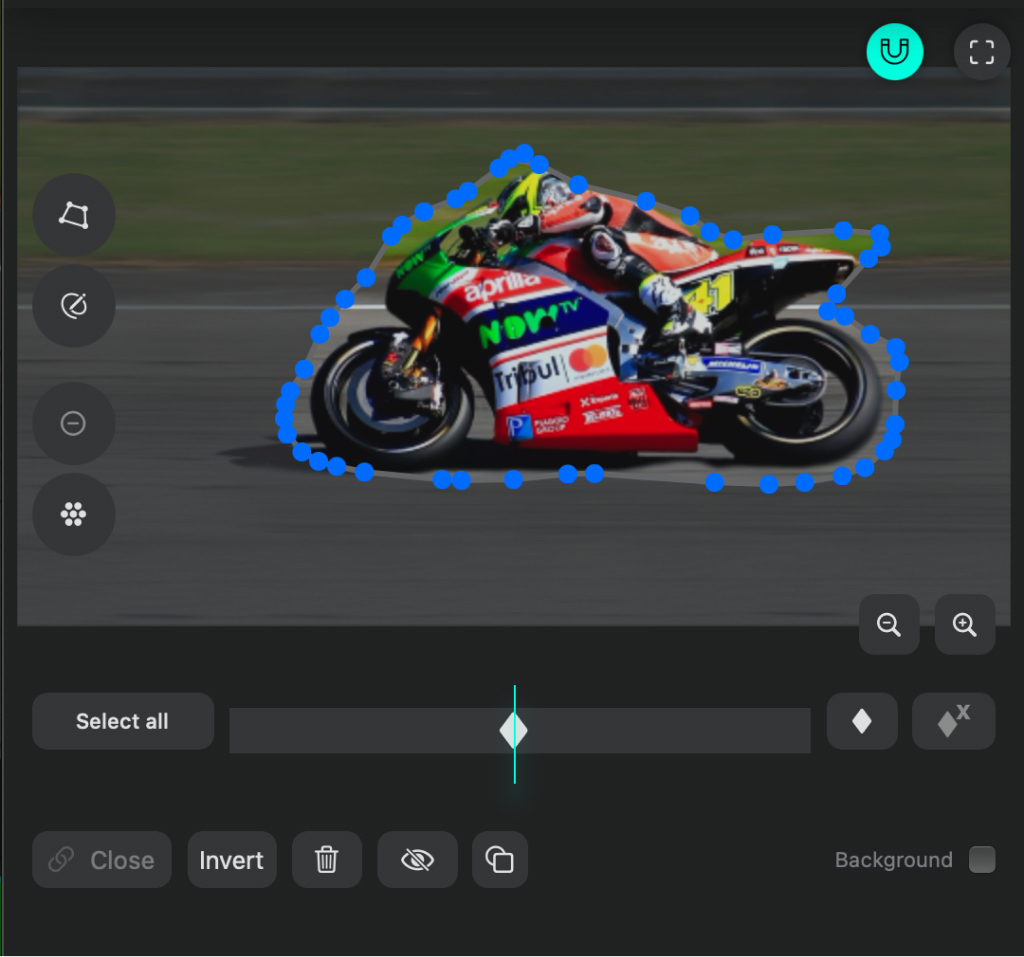
Task: Click the motorcycle preview image
Action: [513, 346]
